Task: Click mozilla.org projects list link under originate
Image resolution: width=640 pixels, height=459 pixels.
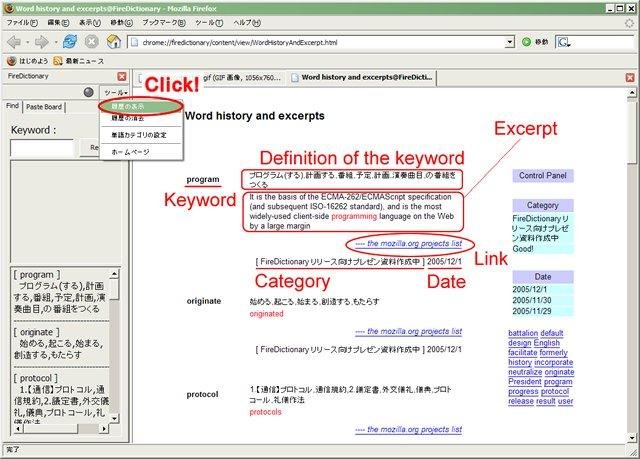Action: coord(408,331)
